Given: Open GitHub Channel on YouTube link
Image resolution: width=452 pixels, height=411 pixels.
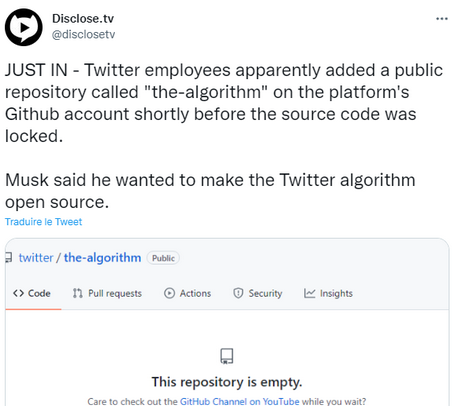Looking at the screenshot, I should click(239, 401).
